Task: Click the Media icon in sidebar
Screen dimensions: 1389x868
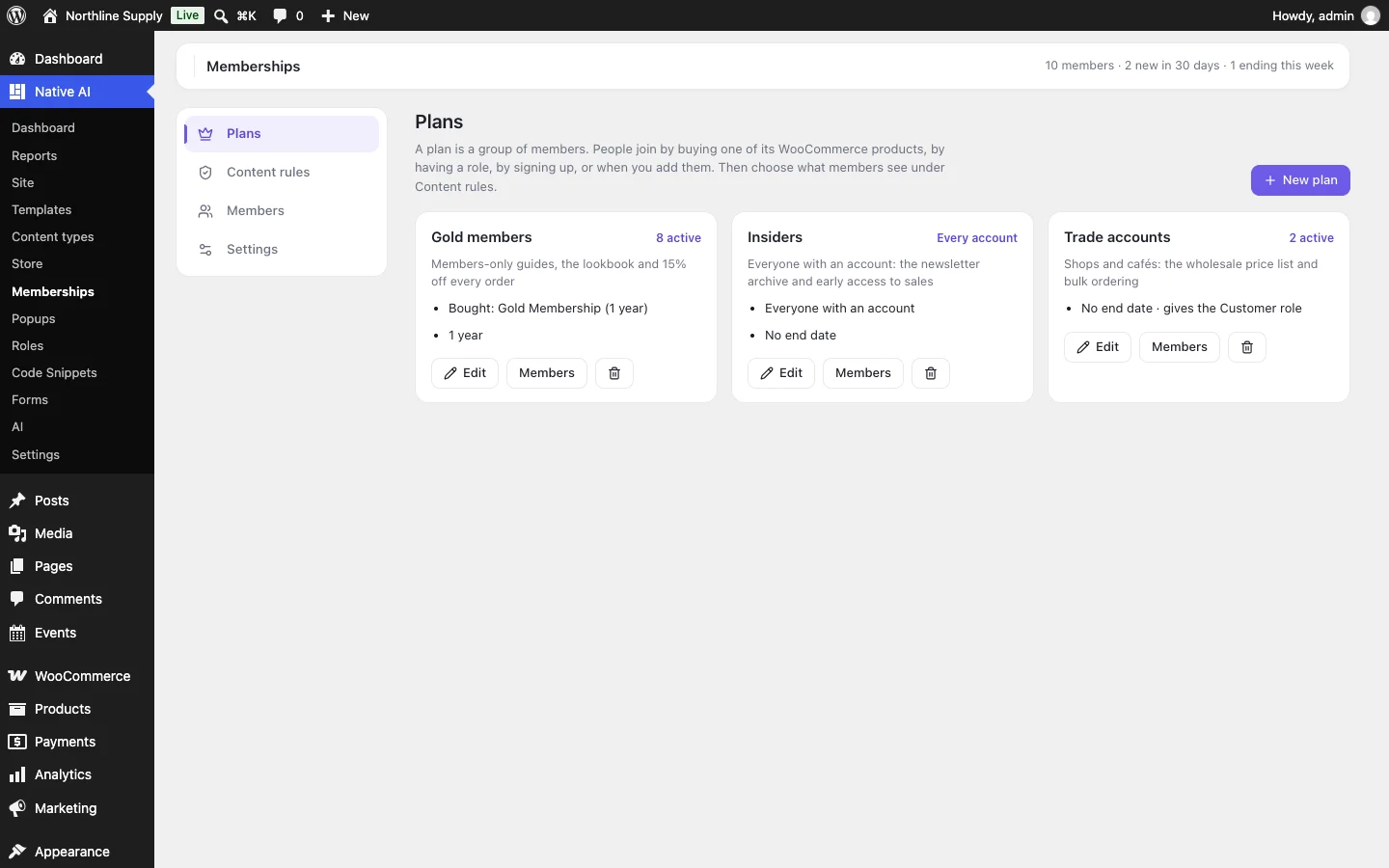Action: pos(17,533)
